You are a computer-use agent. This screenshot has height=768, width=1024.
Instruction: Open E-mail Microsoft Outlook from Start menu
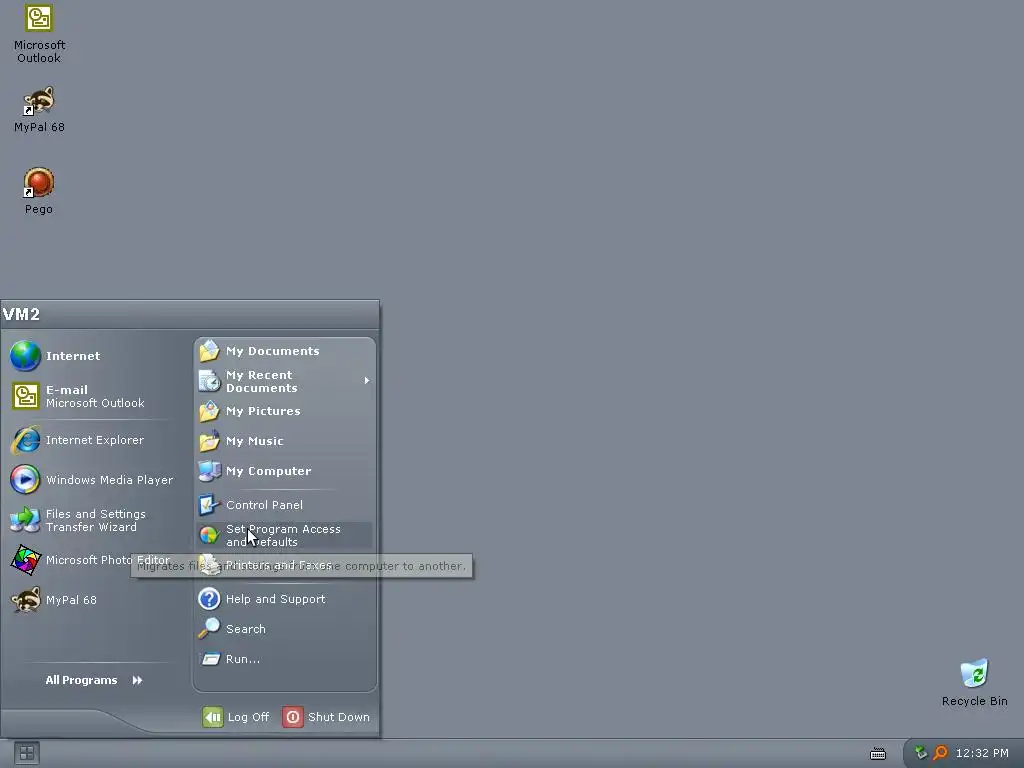(x=91, y=396)
